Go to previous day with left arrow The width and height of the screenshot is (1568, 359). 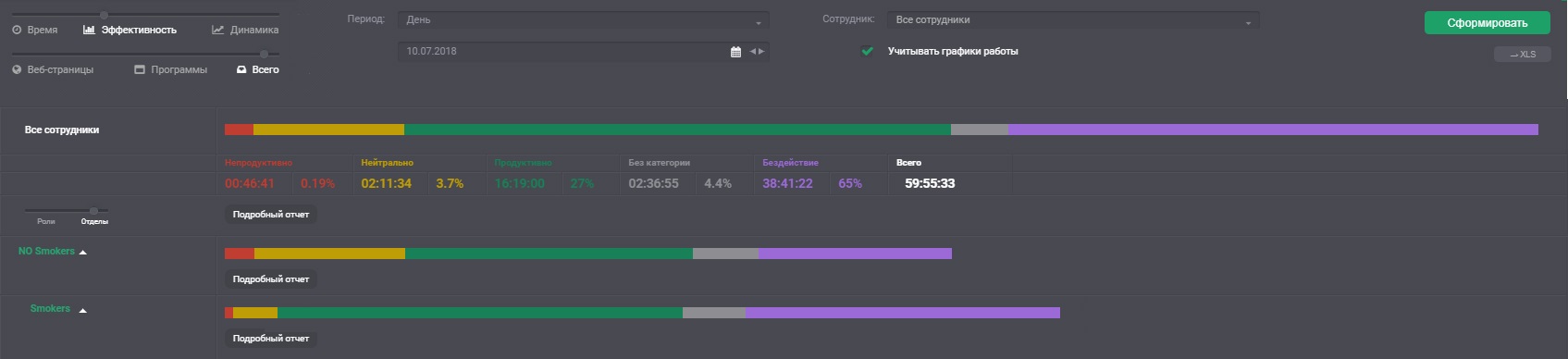coord(753,52)
